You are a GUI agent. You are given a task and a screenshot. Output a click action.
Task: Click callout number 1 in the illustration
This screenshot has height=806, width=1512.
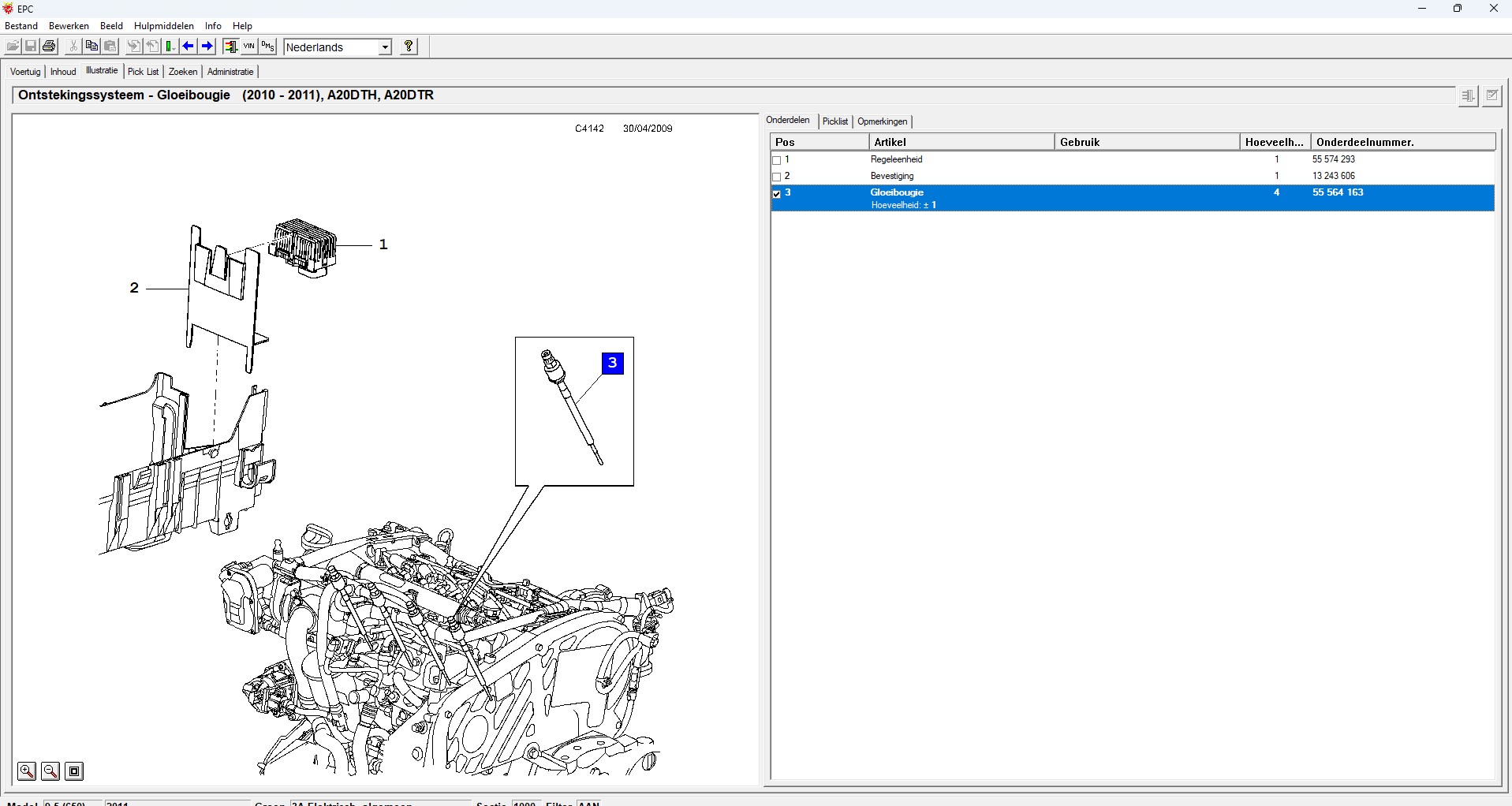383,245
